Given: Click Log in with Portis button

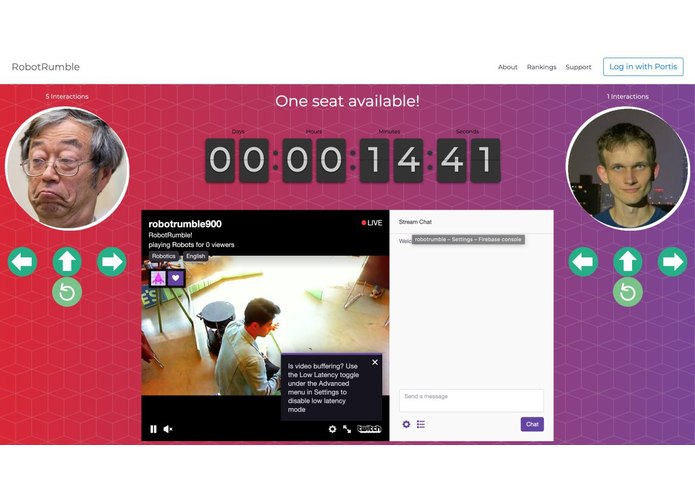Looking at the screenshot, I should (x=643, y=67).
